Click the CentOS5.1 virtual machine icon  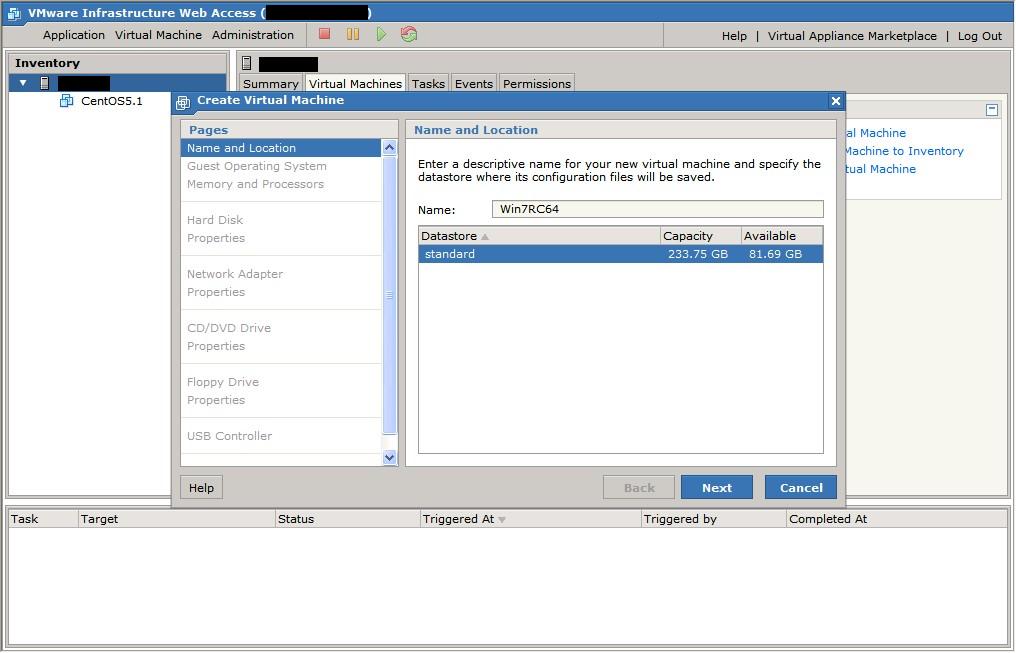click(66, 101)
